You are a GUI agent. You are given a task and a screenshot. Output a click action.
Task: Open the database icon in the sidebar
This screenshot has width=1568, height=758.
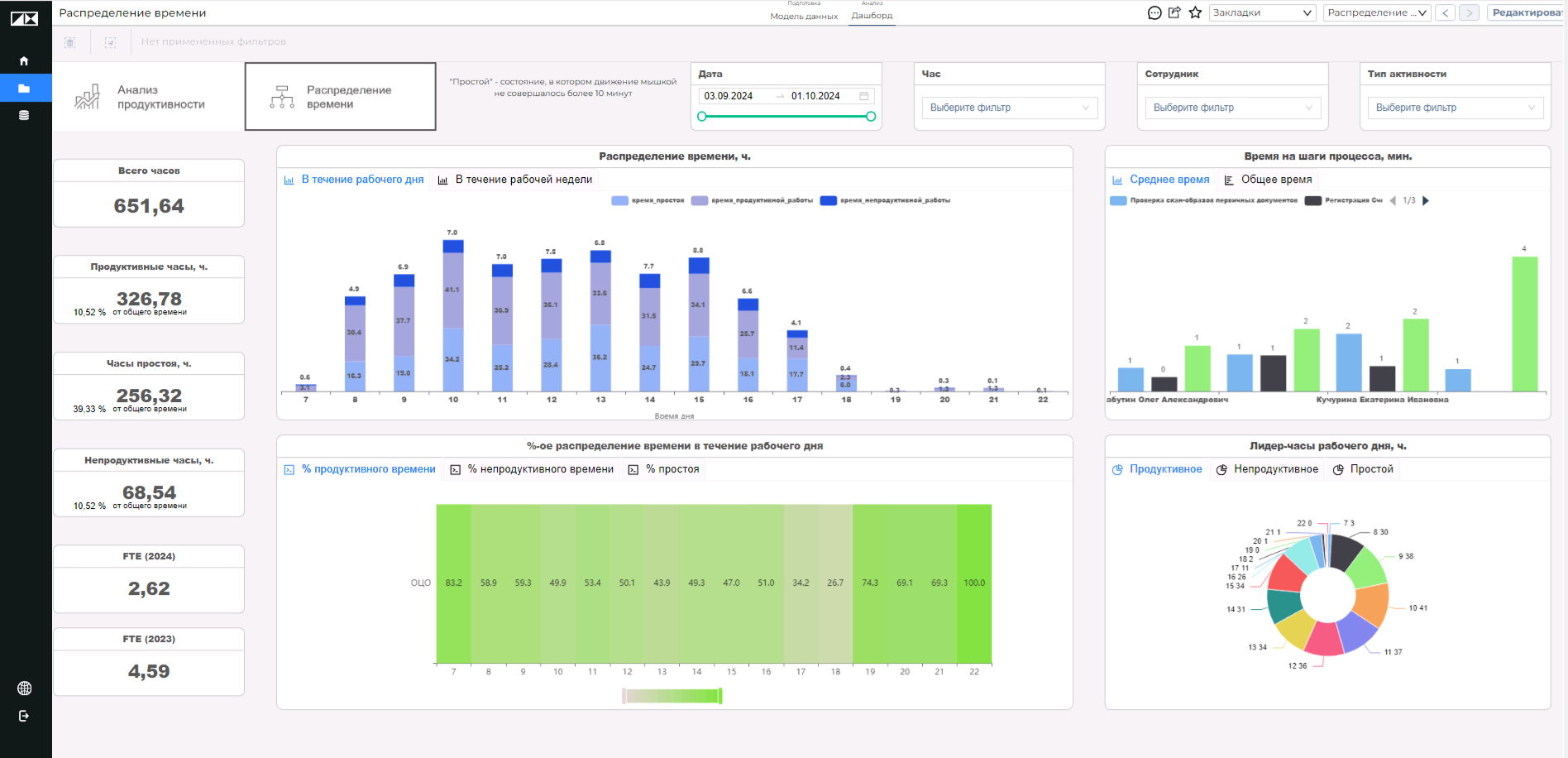pyautogui.click(x=24, y=115)
